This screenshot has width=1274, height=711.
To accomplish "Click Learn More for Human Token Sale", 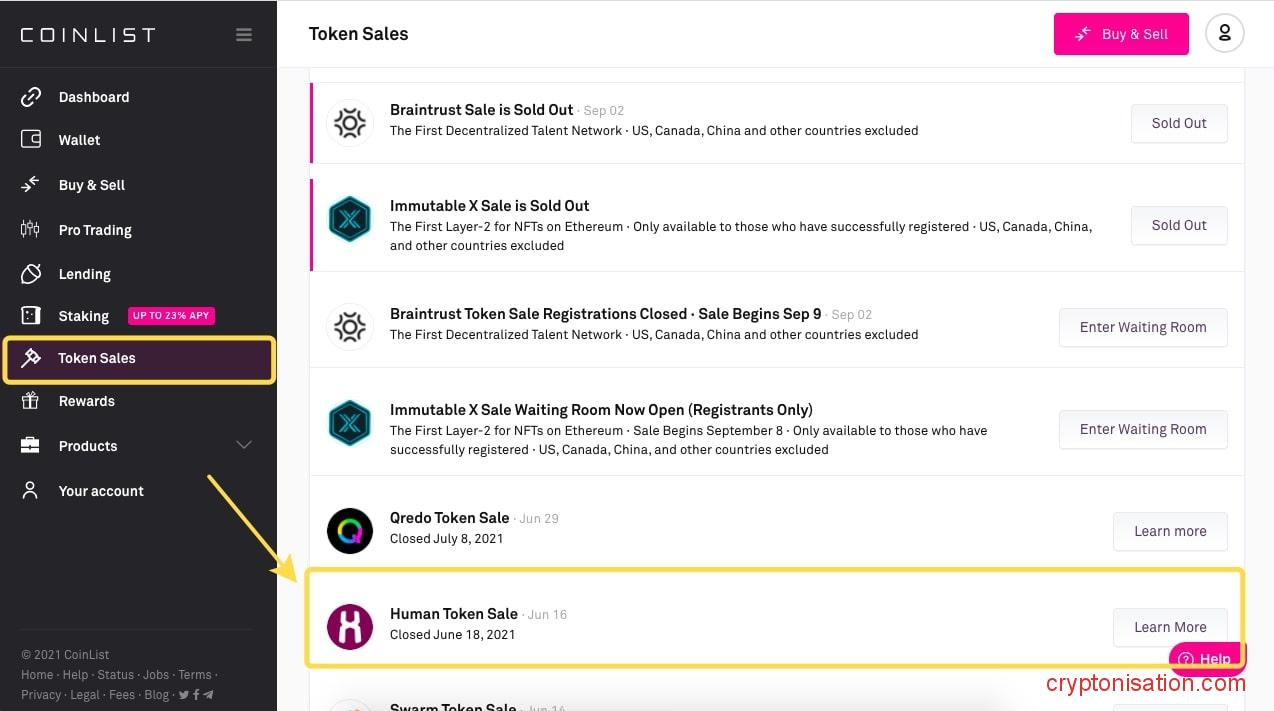I will tap(1170, 627).
